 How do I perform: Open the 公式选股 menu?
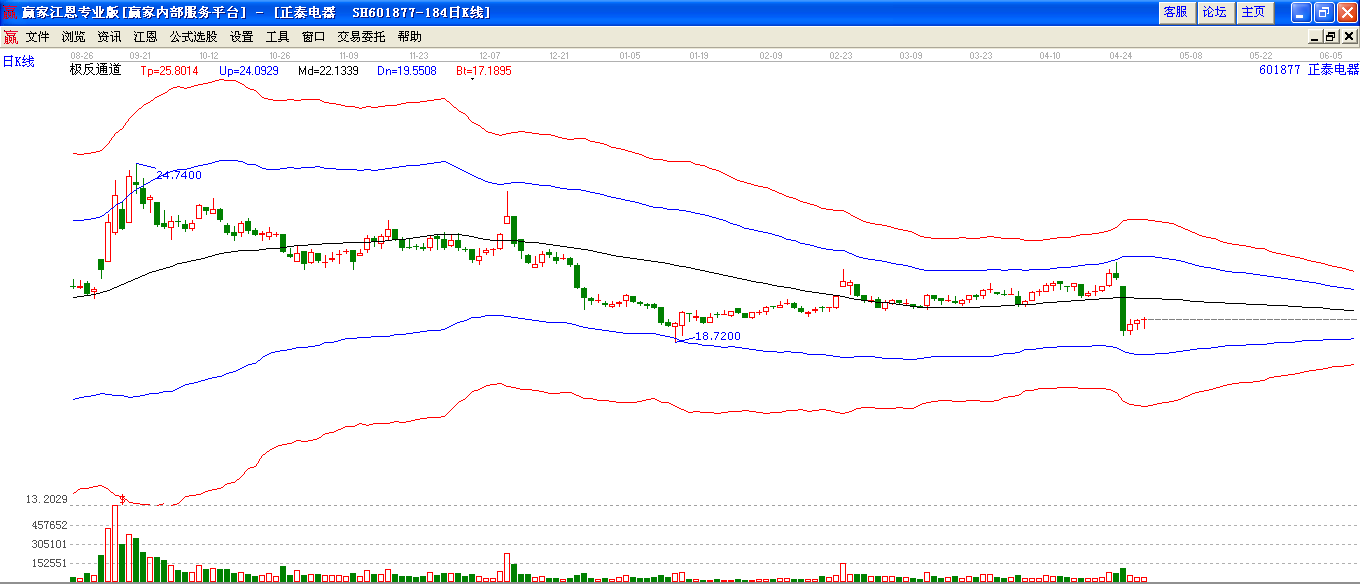[x=193, y=37]
